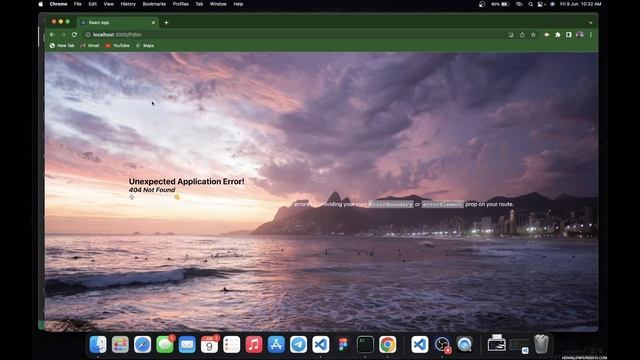Screen dimensions: 640x360
Task: Open the Profiles menu
Action: coord(180,4)
